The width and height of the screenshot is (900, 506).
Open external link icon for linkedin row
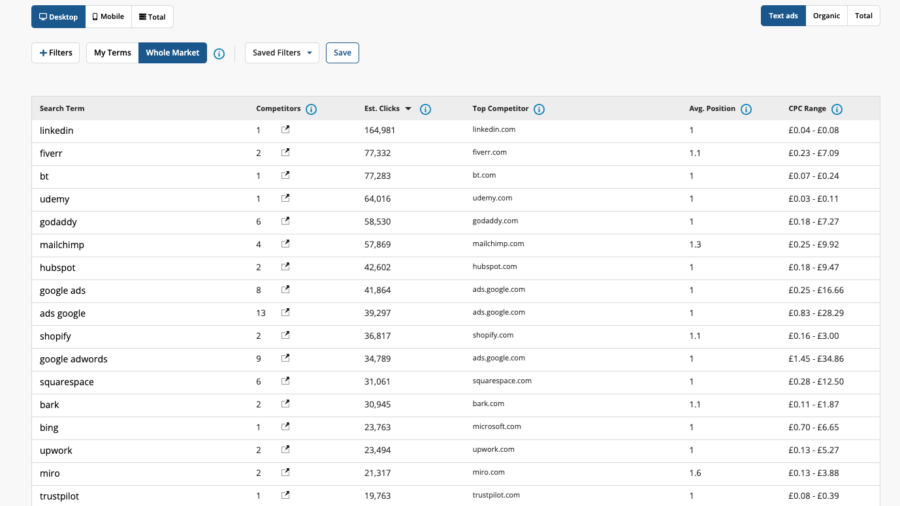pyautogui.click(x=285, y=130)
